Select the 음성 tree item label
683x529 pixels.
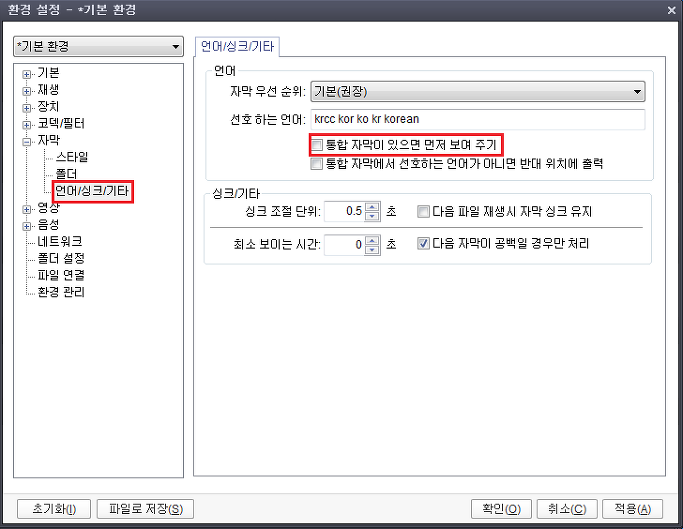[48, 225]
